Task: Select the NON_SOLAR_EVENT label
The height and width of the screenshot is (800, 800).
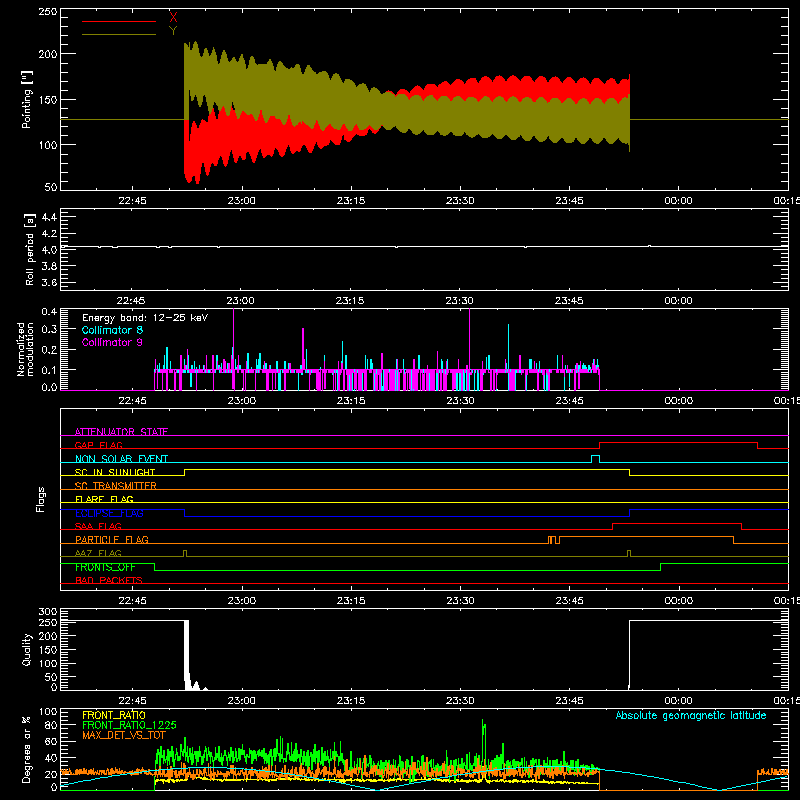Action: [121, 459]
